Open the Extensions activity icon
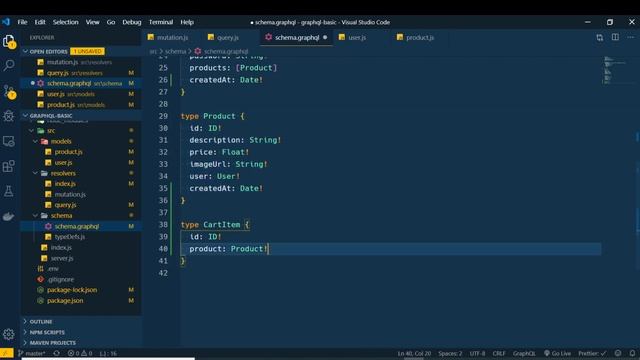 point(9,166)
